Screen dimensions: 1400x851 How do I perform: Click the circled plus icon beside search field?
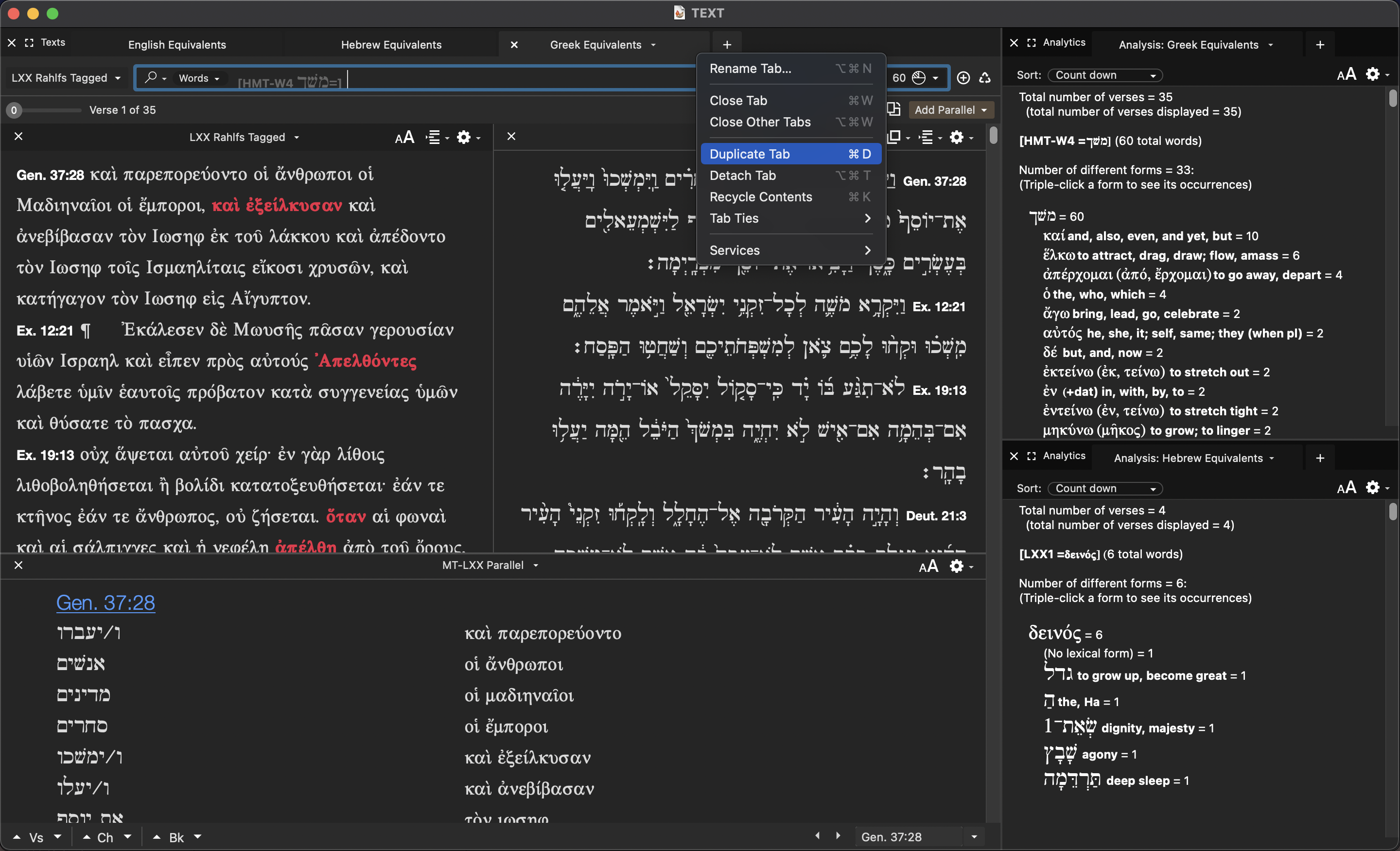click(x=963, y=78)
